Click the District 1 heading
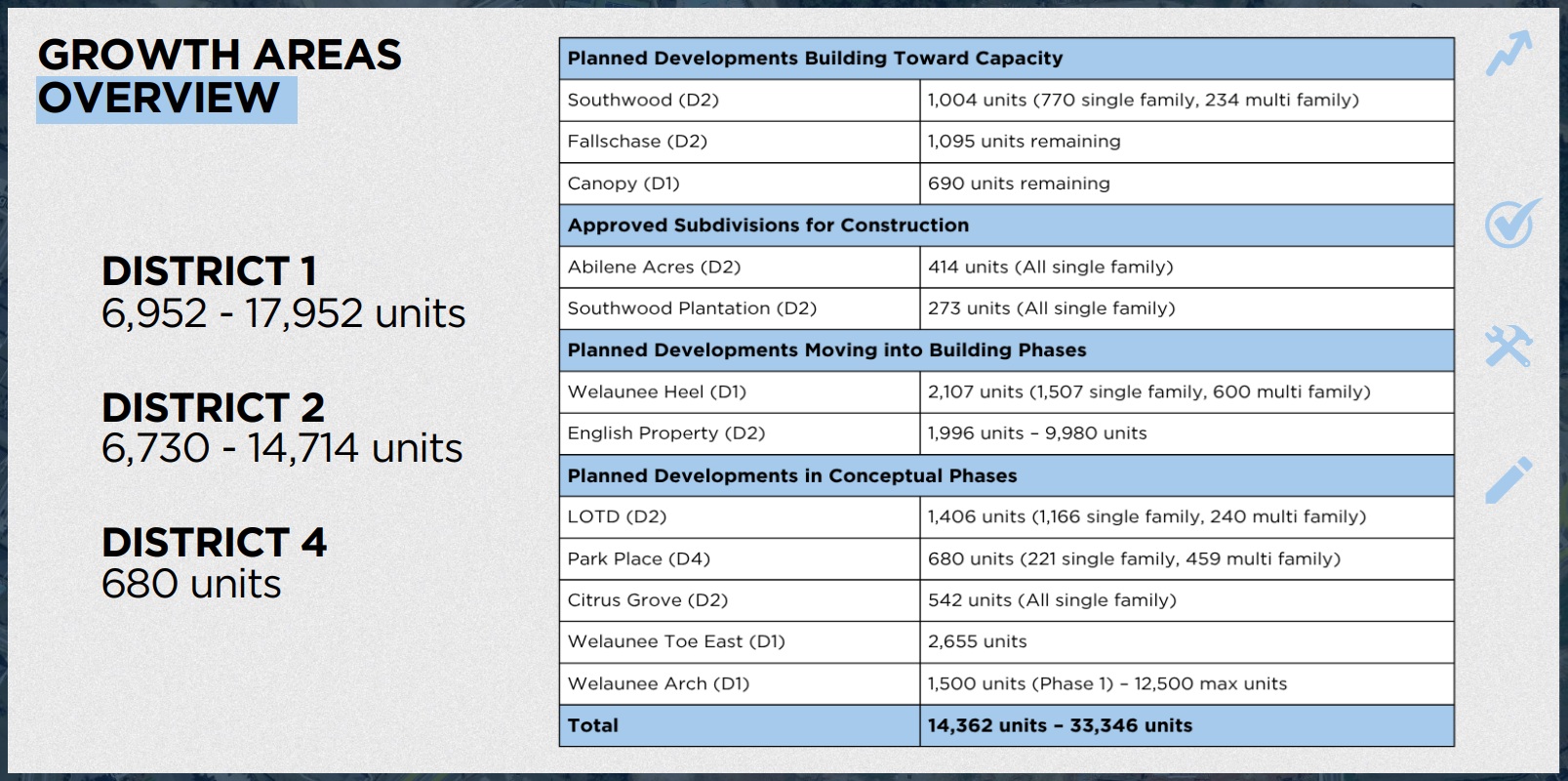This screenshot has height=781, width=1568. [x=209, y=271]
